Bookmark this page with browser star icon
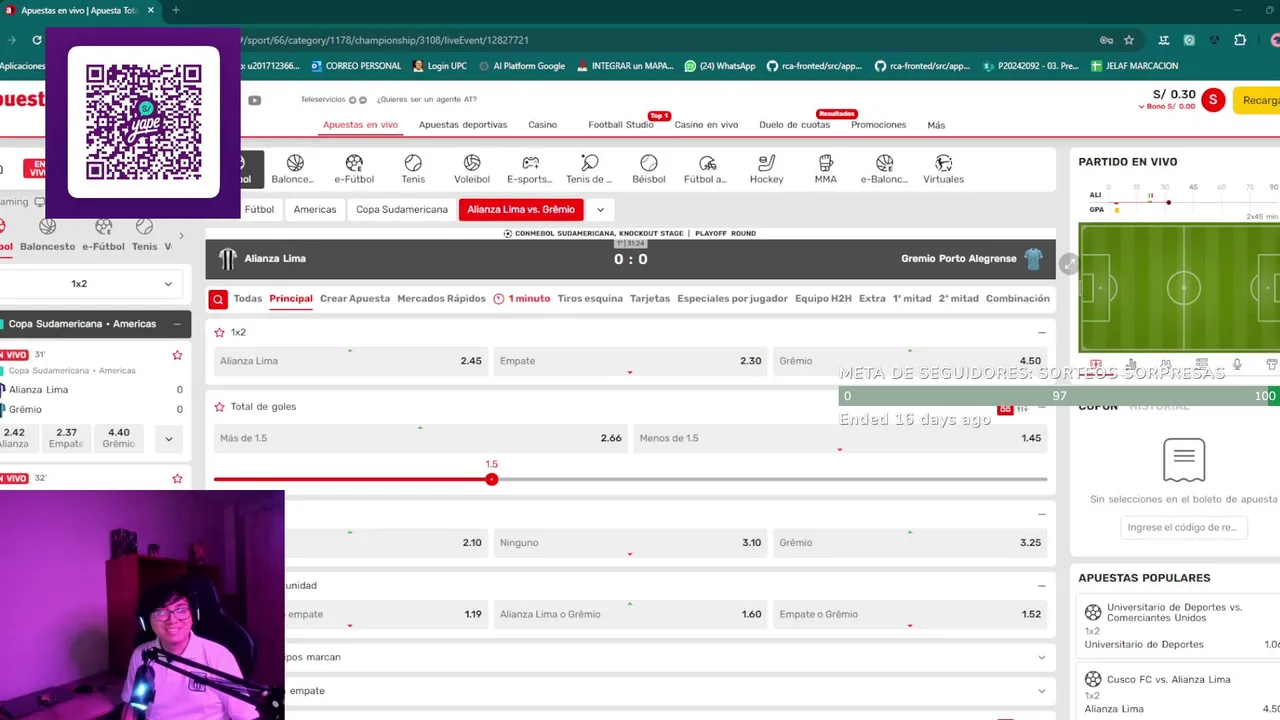 click(1129, 40)
